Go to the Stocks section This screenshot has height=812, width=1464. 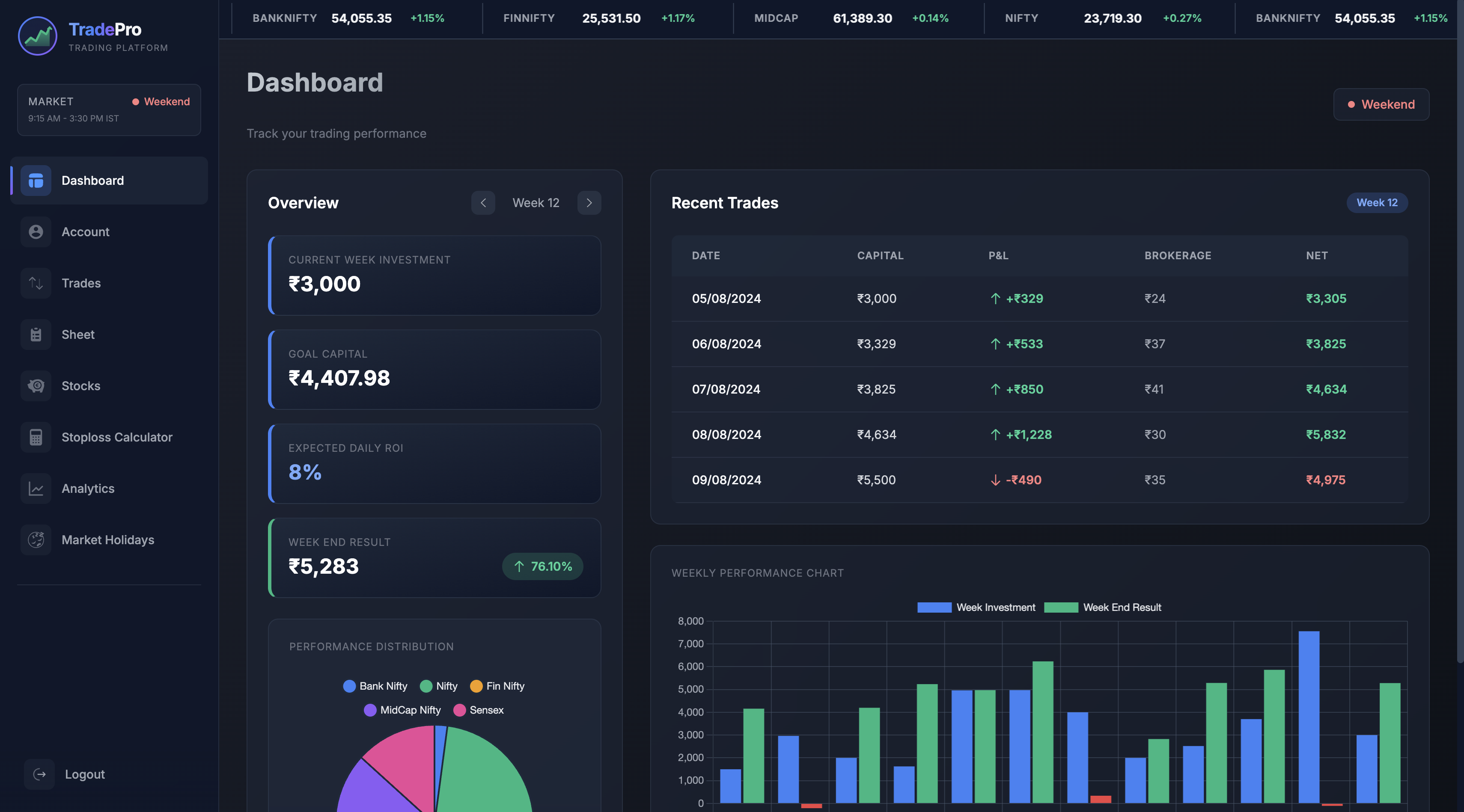tap(109, 386)
